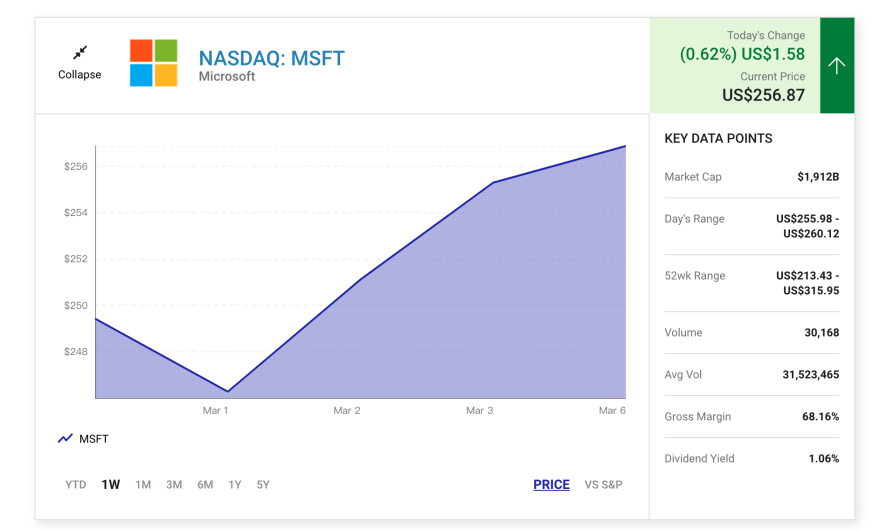Select the 5Y time range

coord(263,485)
